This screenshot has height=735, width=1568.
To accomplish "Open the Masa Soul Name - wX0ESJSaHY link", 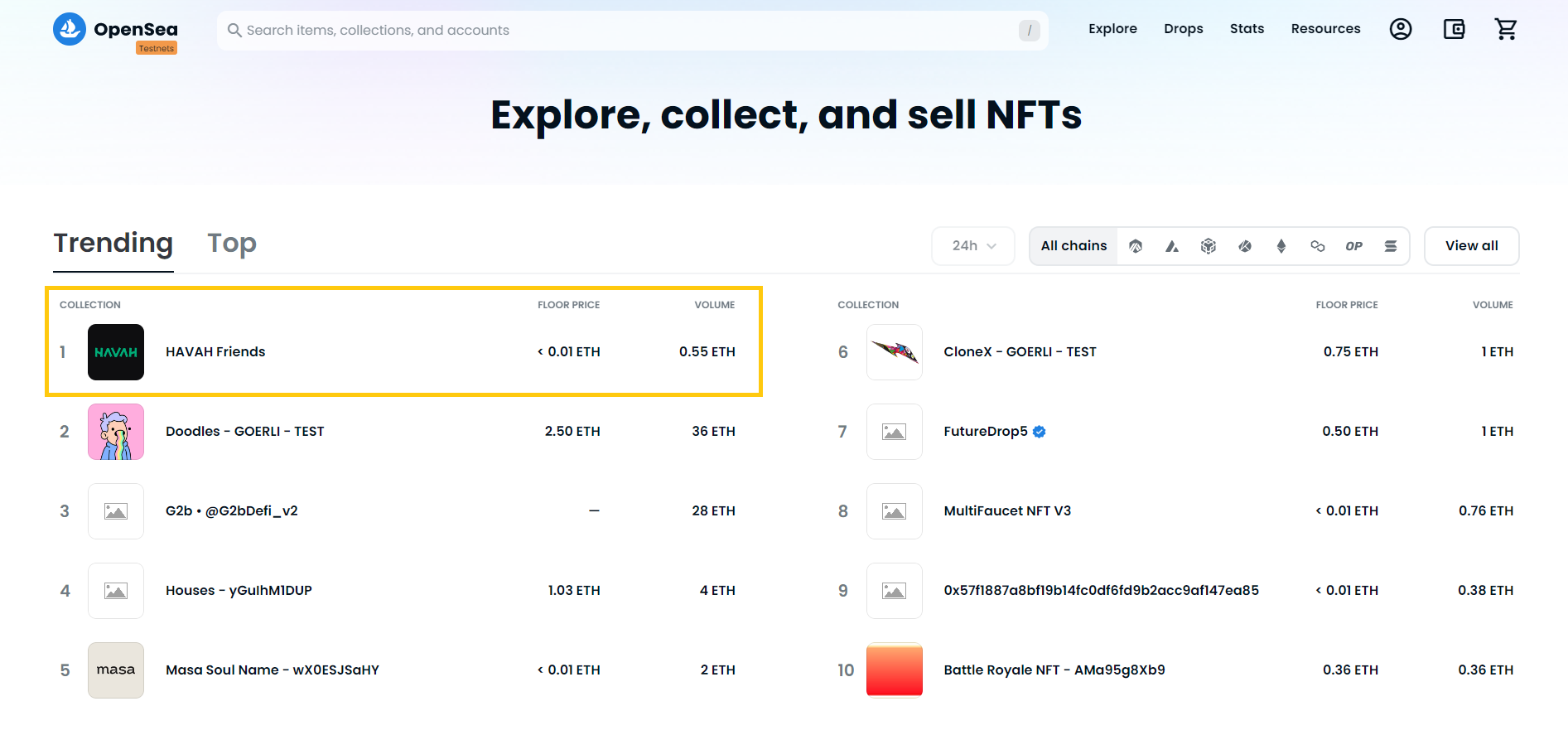I will click(x=273, y=670).
